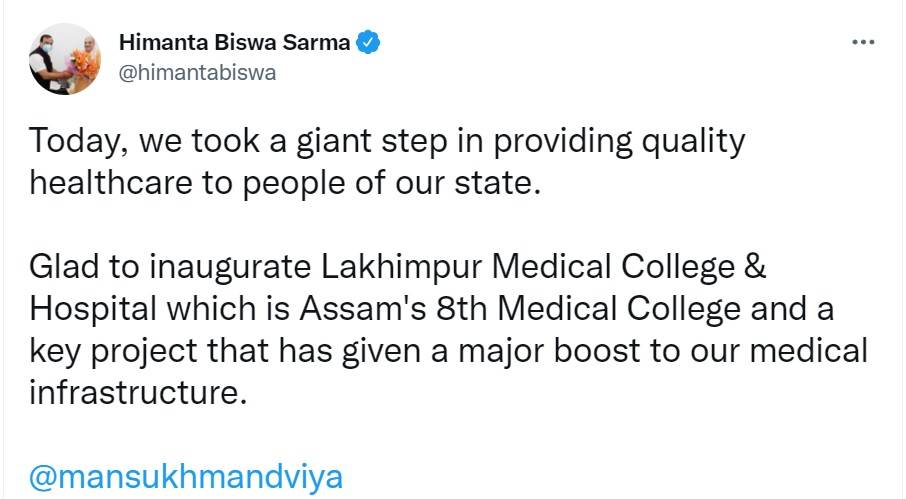Screen dimensions: 906x499
Task: Open Himanta Biswa Sarma's profile picture
Action: (x=64, y=58)
